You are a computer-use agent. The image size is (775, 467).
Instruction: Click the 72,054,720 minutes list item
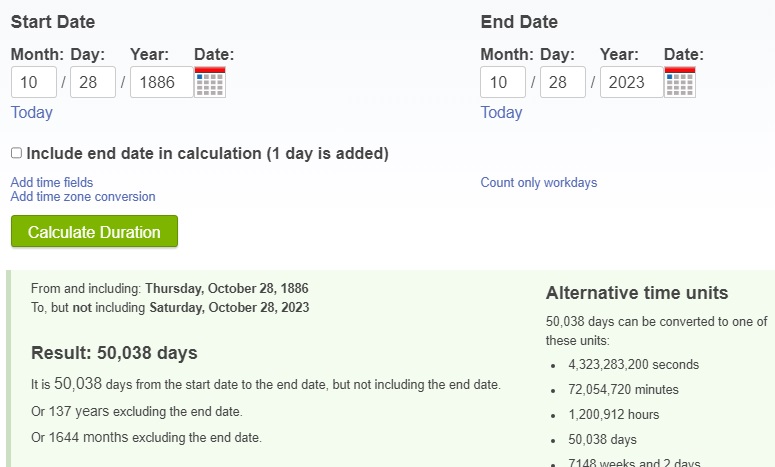point(623,389)
